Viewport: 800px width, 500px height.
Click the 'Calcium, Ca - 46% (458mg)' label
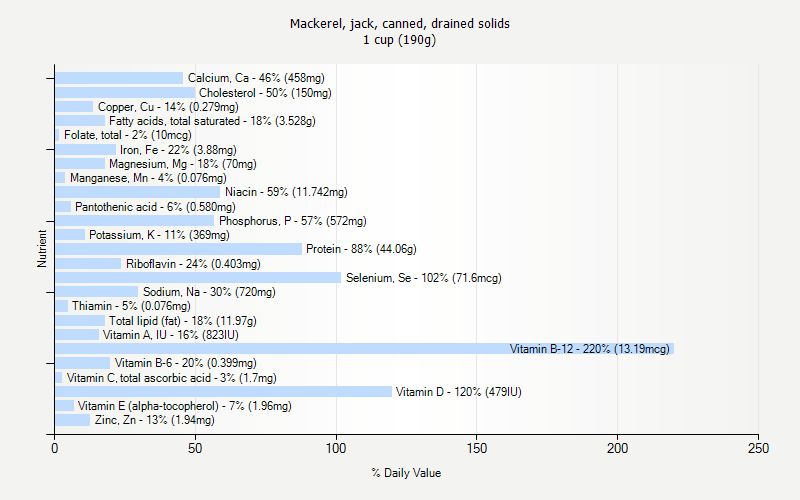[256, 78]
